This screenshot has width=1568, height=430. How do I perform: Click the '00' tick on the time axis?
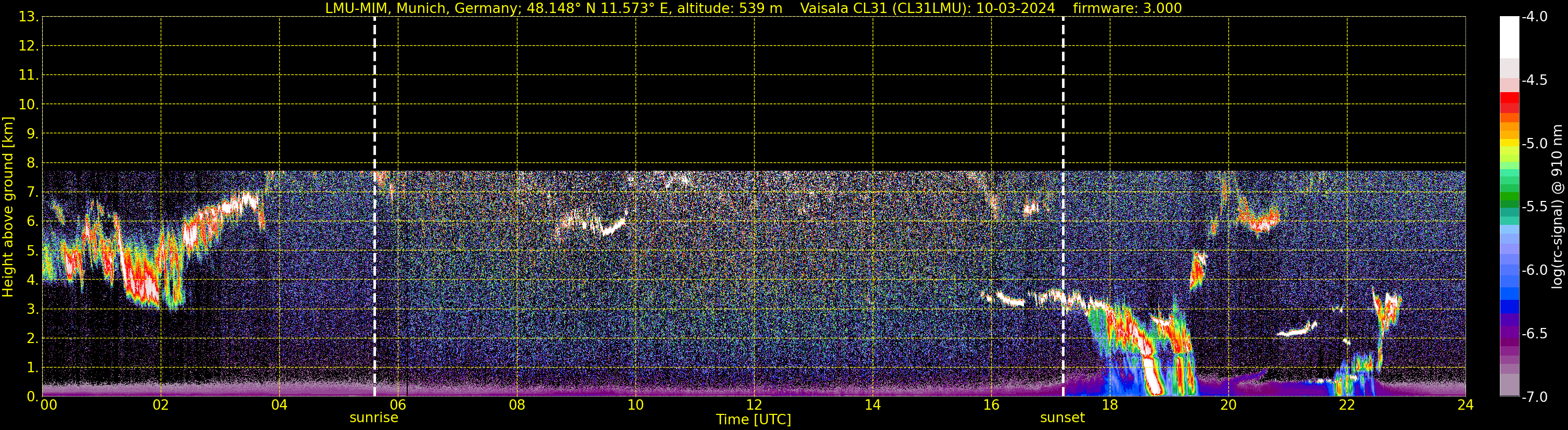49,405
